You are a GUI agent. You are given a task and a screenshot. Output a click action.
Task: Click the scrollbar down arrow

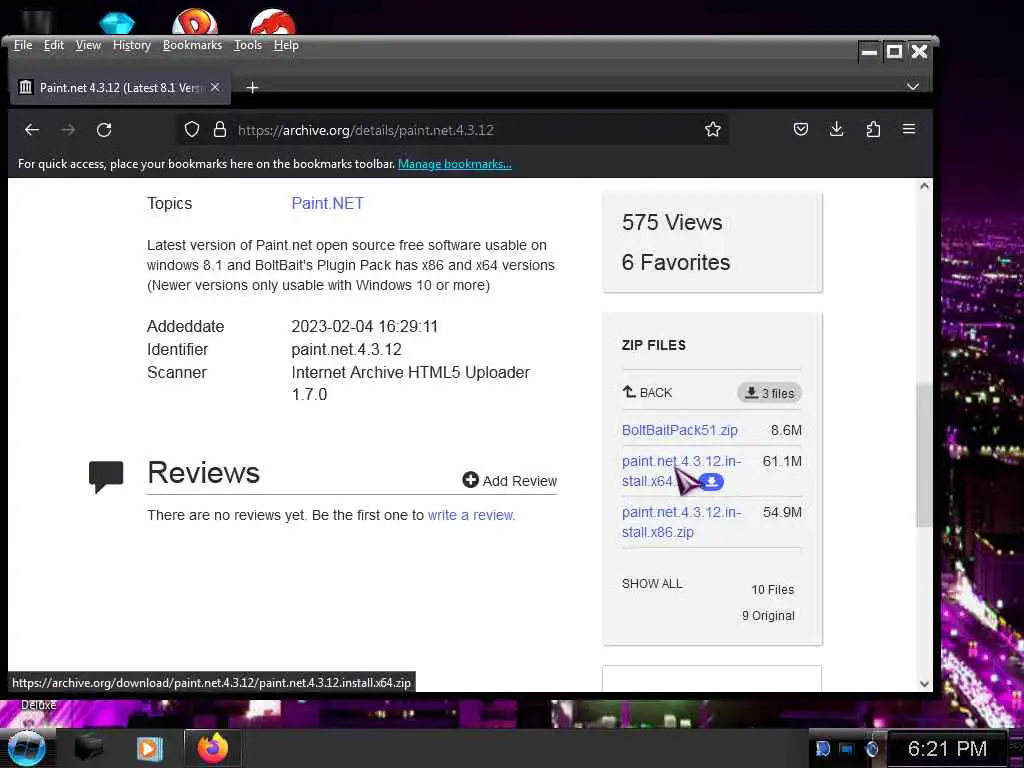click(923, 684)
